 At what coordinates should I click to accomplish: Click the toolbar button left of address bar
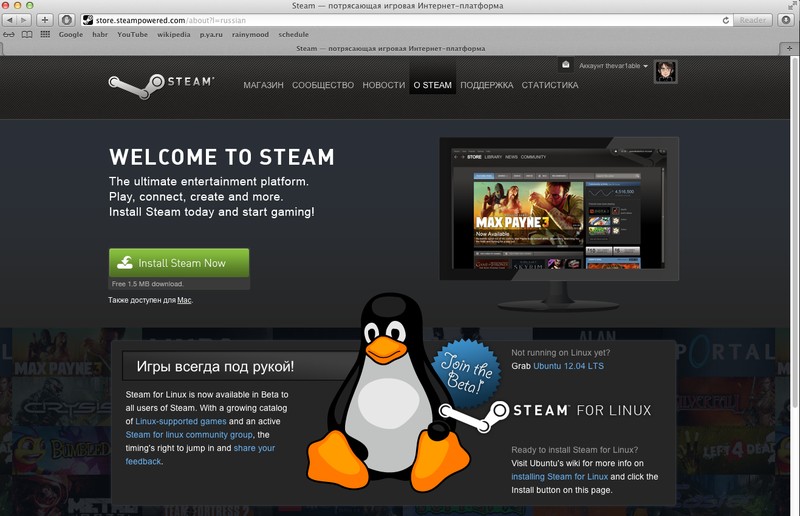(66, 20)
